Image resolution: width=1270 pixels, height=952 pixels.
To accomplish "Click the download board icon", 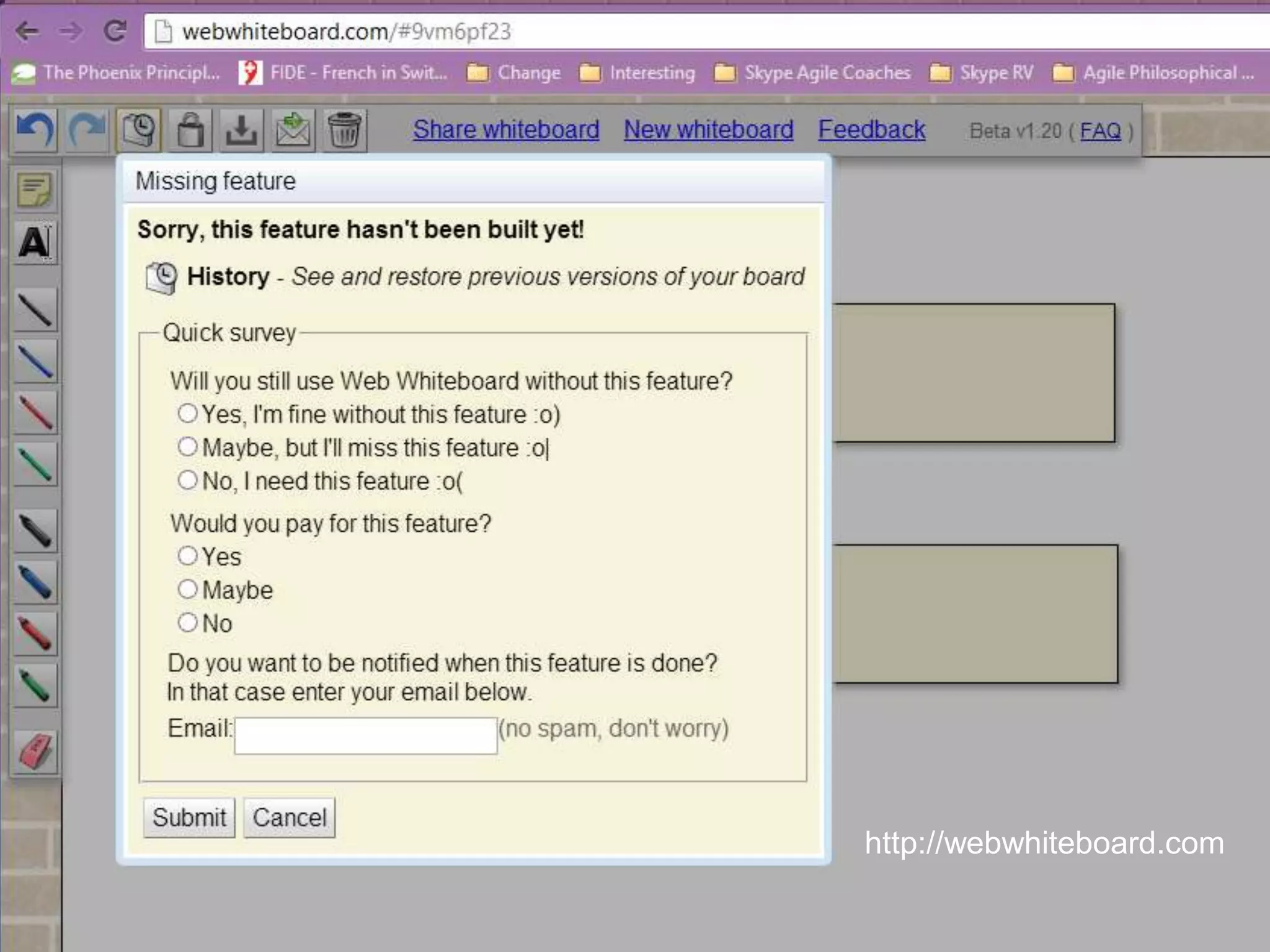I will (241, 130).
